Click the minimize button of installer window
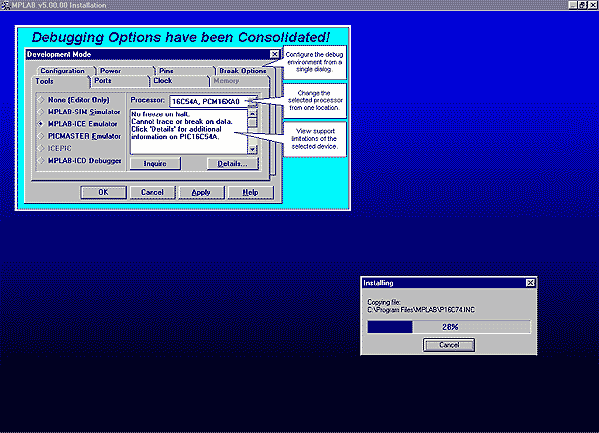The image size is (599, 433). coord(573,5)
